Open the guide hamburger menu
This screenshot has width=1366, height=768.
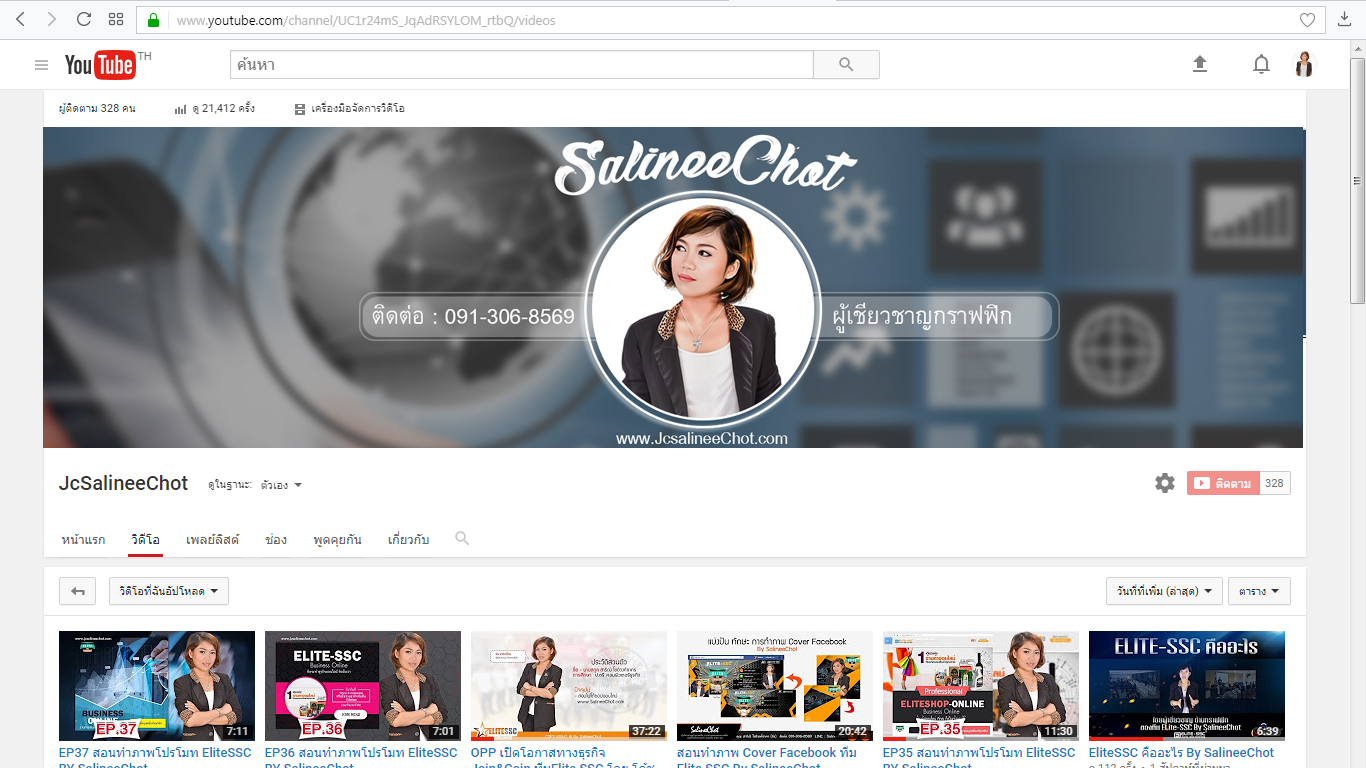point(41,64)
